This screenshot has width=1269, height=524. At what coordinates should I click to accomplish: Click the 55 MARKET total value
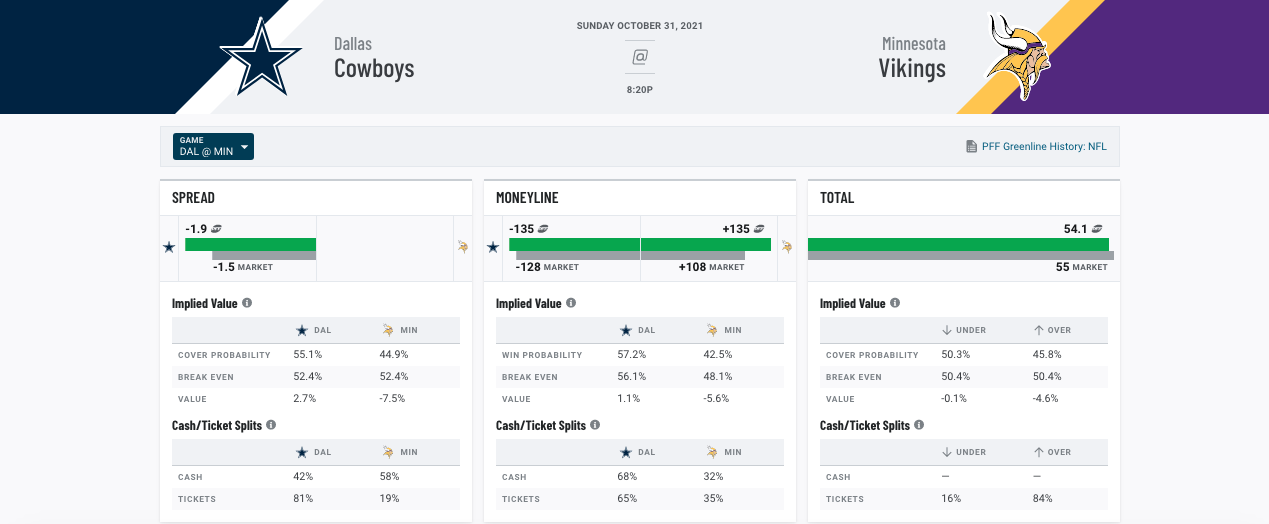click(1082, 267)
